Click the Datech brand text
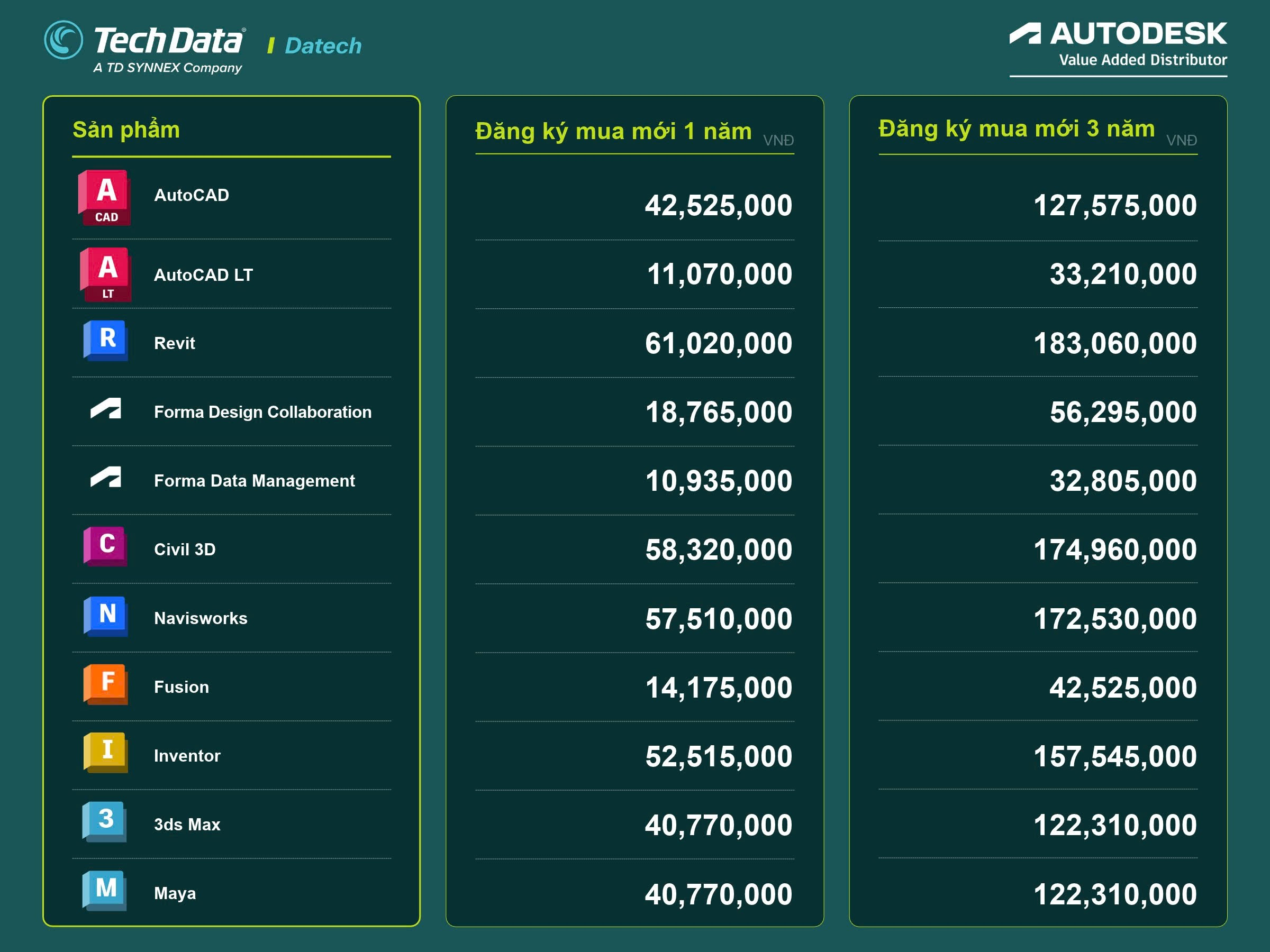 point(323,46)
